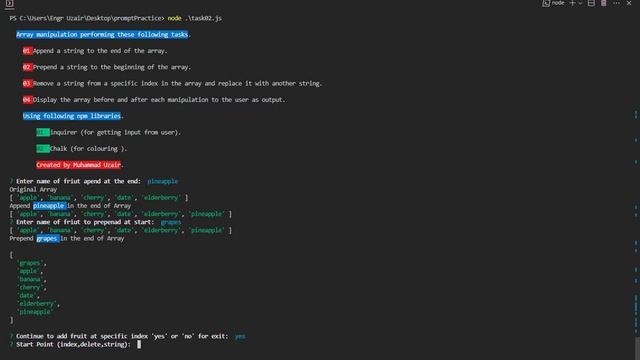
Task: Click the 'yes' answer after the continue prompt
Action: pos(240,336)
